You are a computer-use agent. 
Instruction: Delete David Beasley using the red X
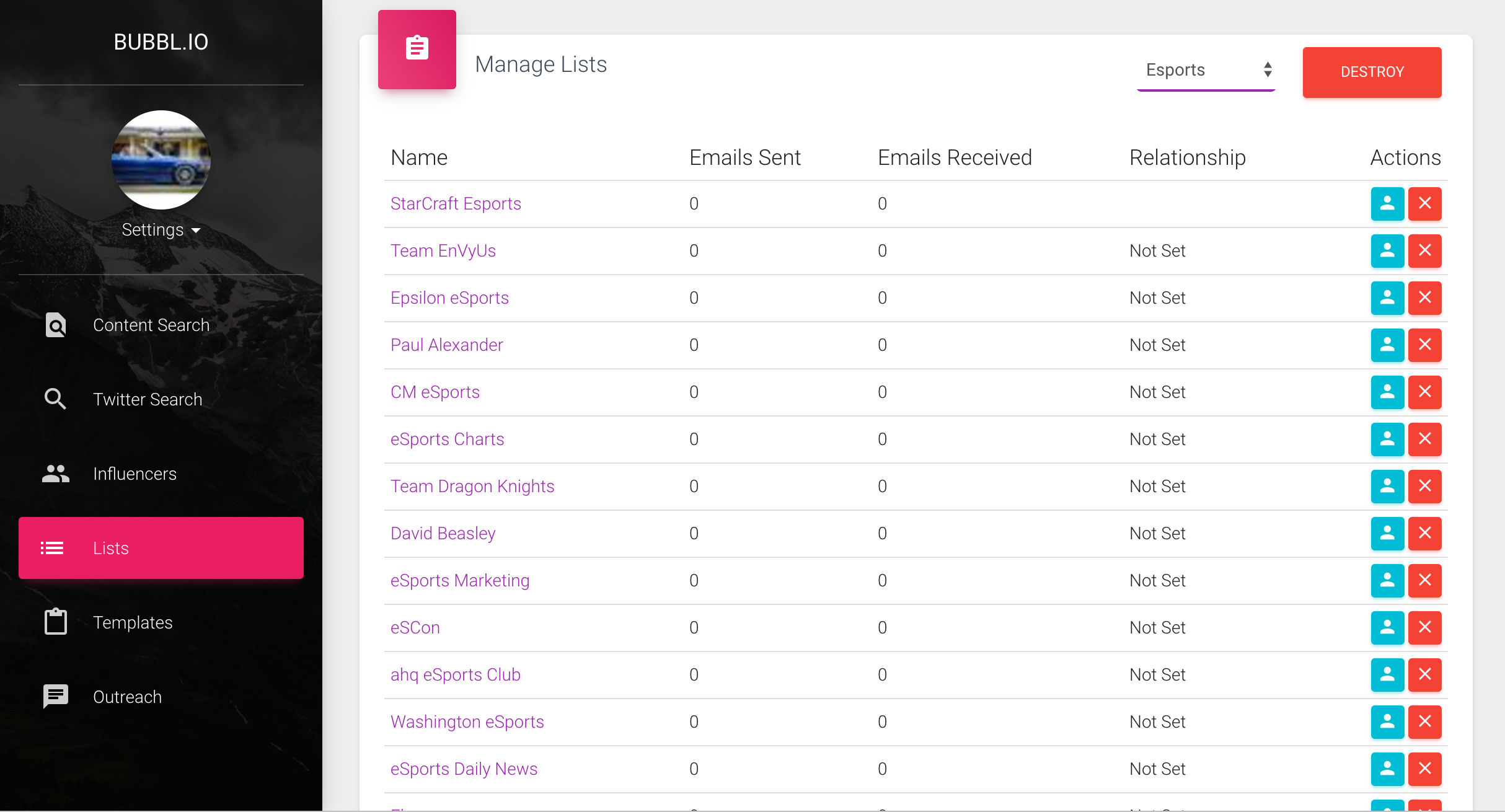click(1424, 533)
